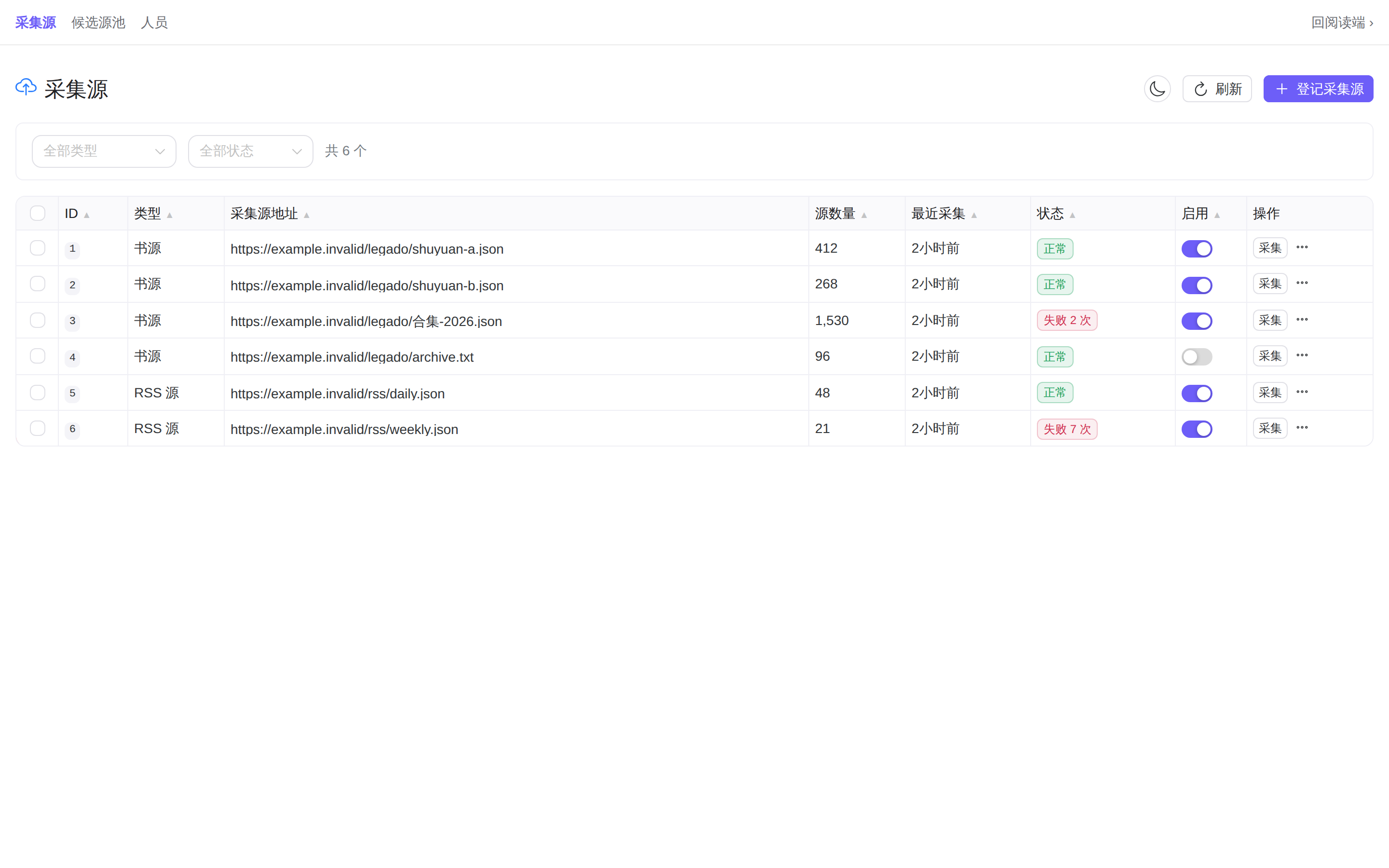The height and width of the screenshot is (868, 1389).
Task: Click 采集 button for archive.txt
Action: point(1269,356)
